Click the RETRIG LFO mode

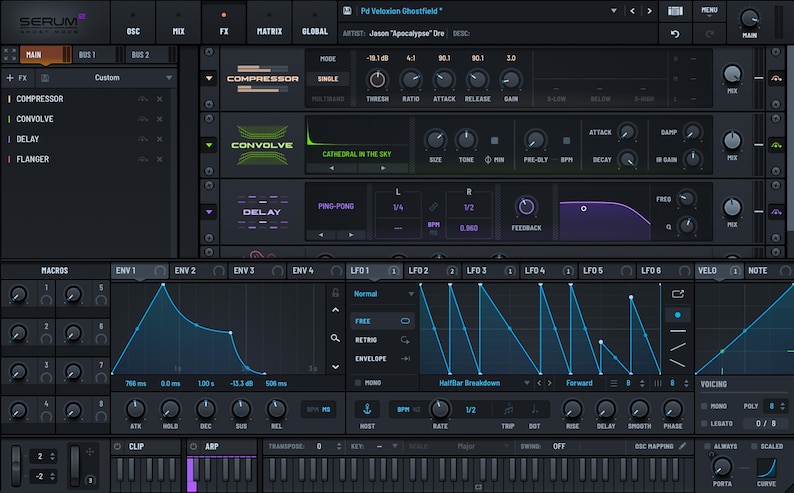382,340
